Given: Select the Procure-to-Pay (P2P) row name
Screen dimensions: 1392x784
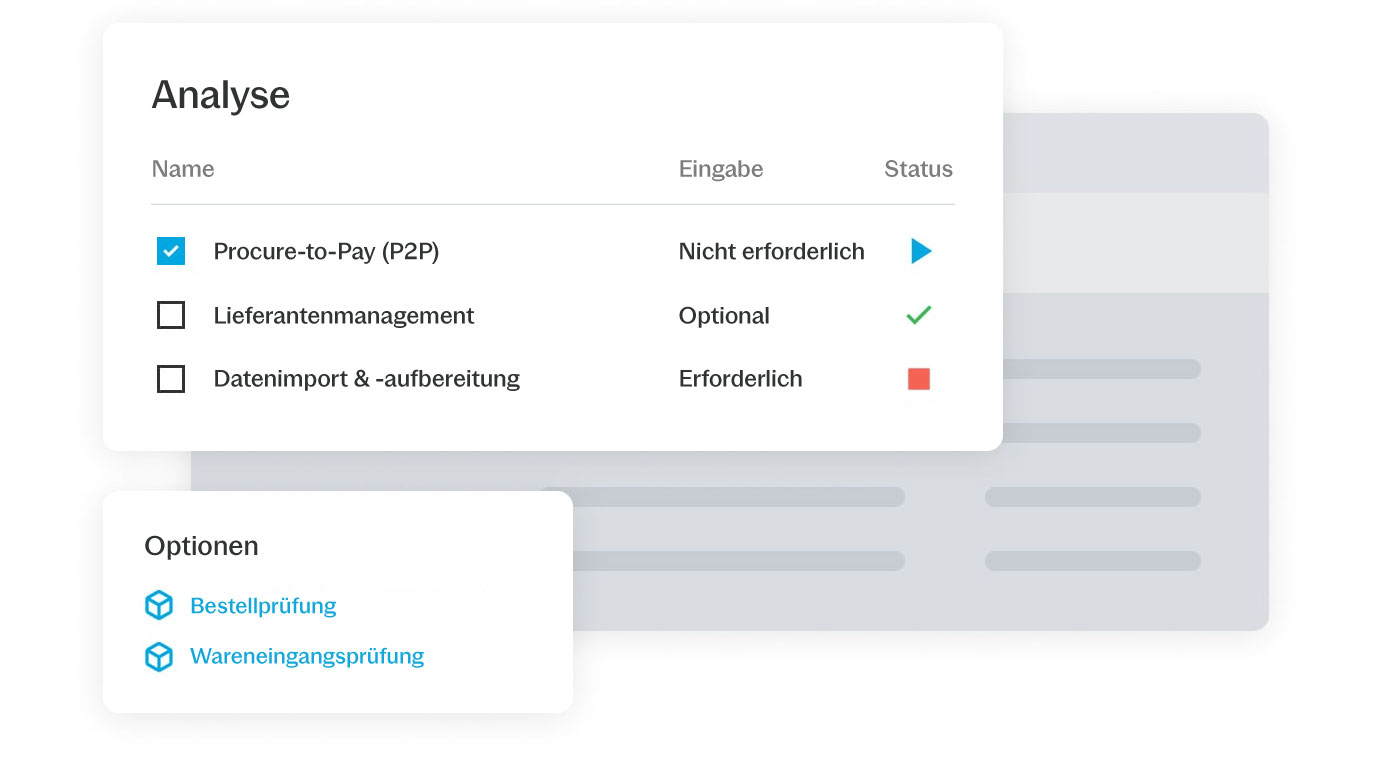Looking at the screenshot, I should [x=326, y=251].
